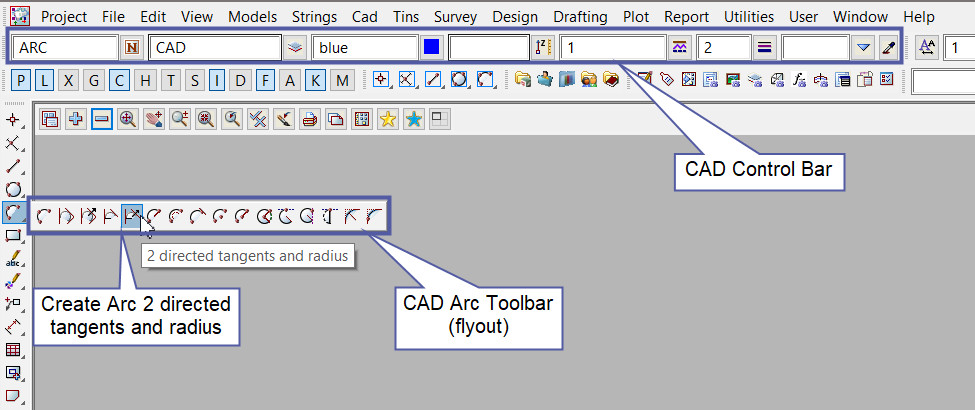The image size is (975, 410).
Task: Click the CAD model input field
Action: [x=215, y=47]
